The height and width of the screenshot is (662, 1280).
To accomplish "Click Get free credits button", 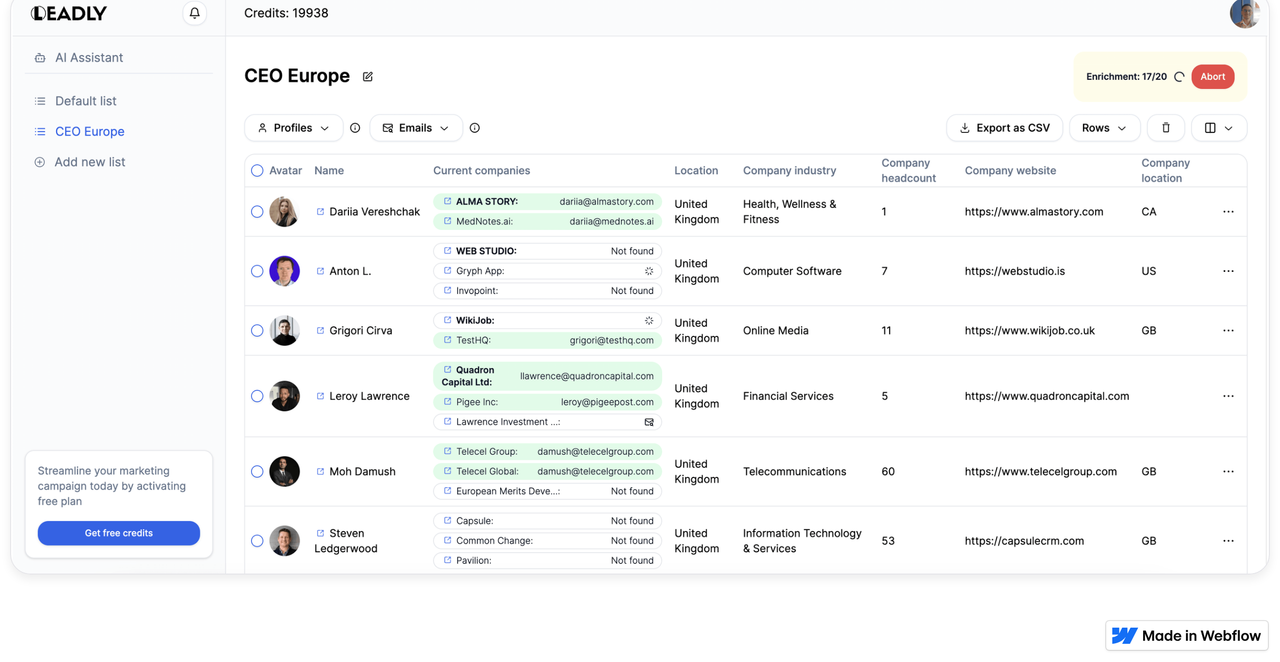I will click(x=119, y=533).
